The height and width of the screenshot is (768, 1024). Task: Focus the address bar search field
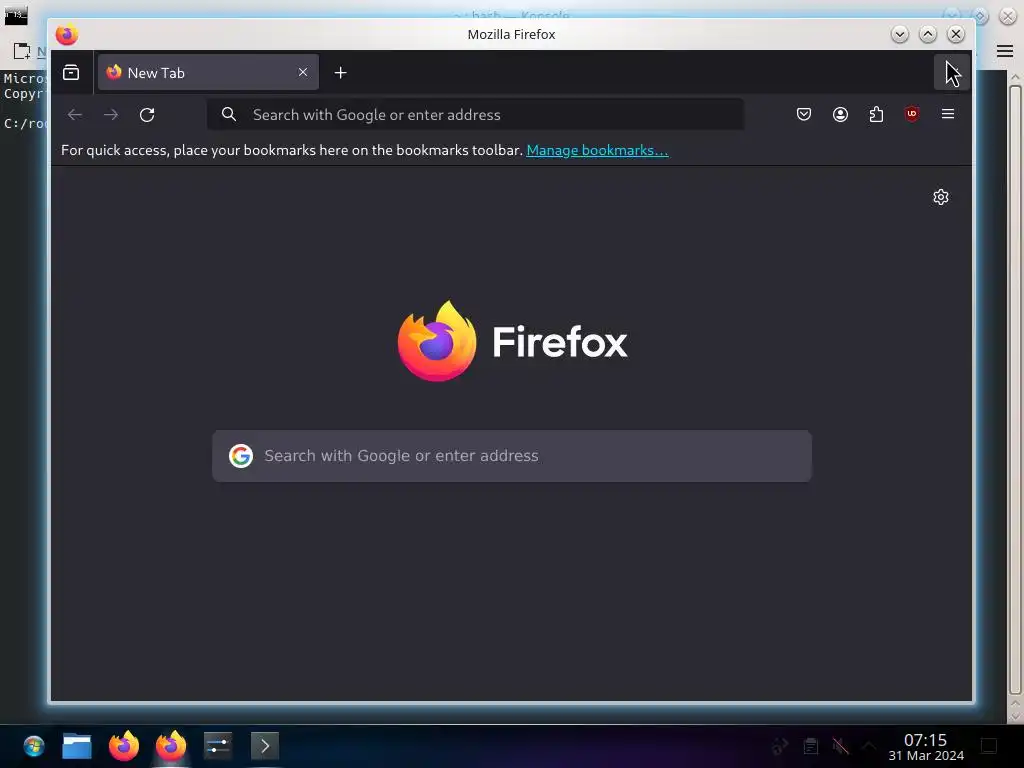click(475, 115)
